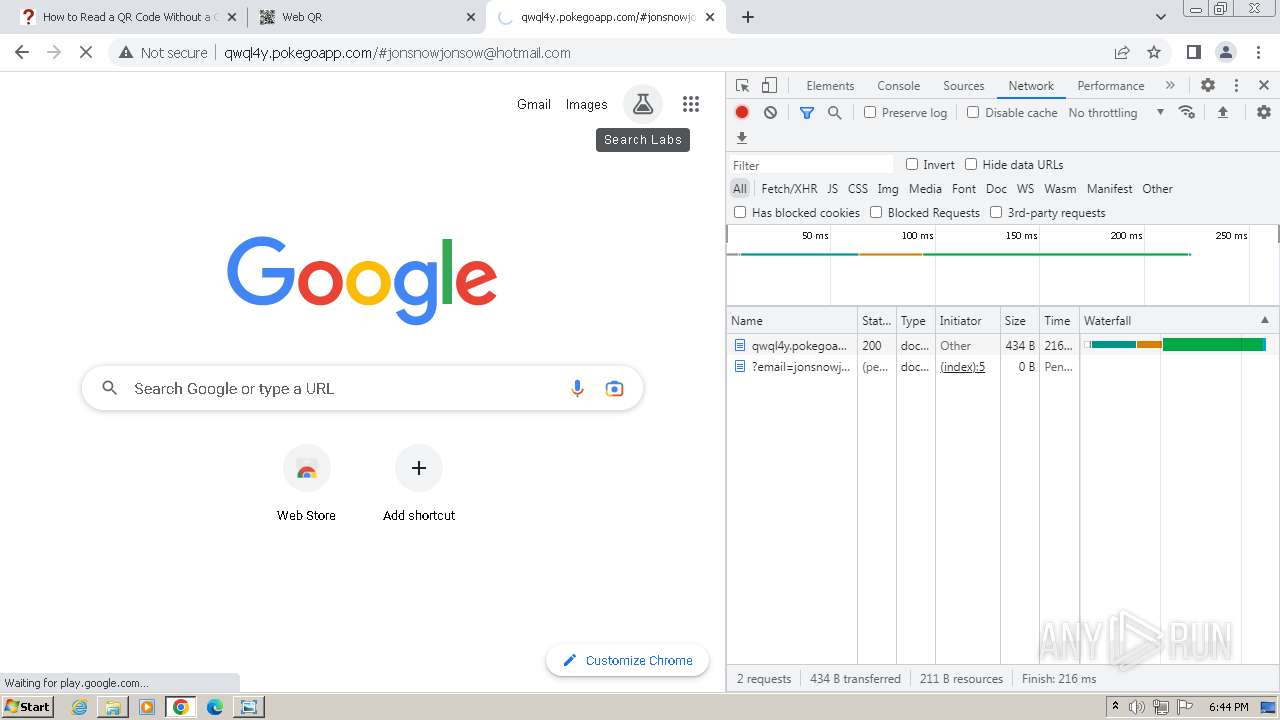
Task: Open Chrome profile avatar
Action: point(1226,52)
